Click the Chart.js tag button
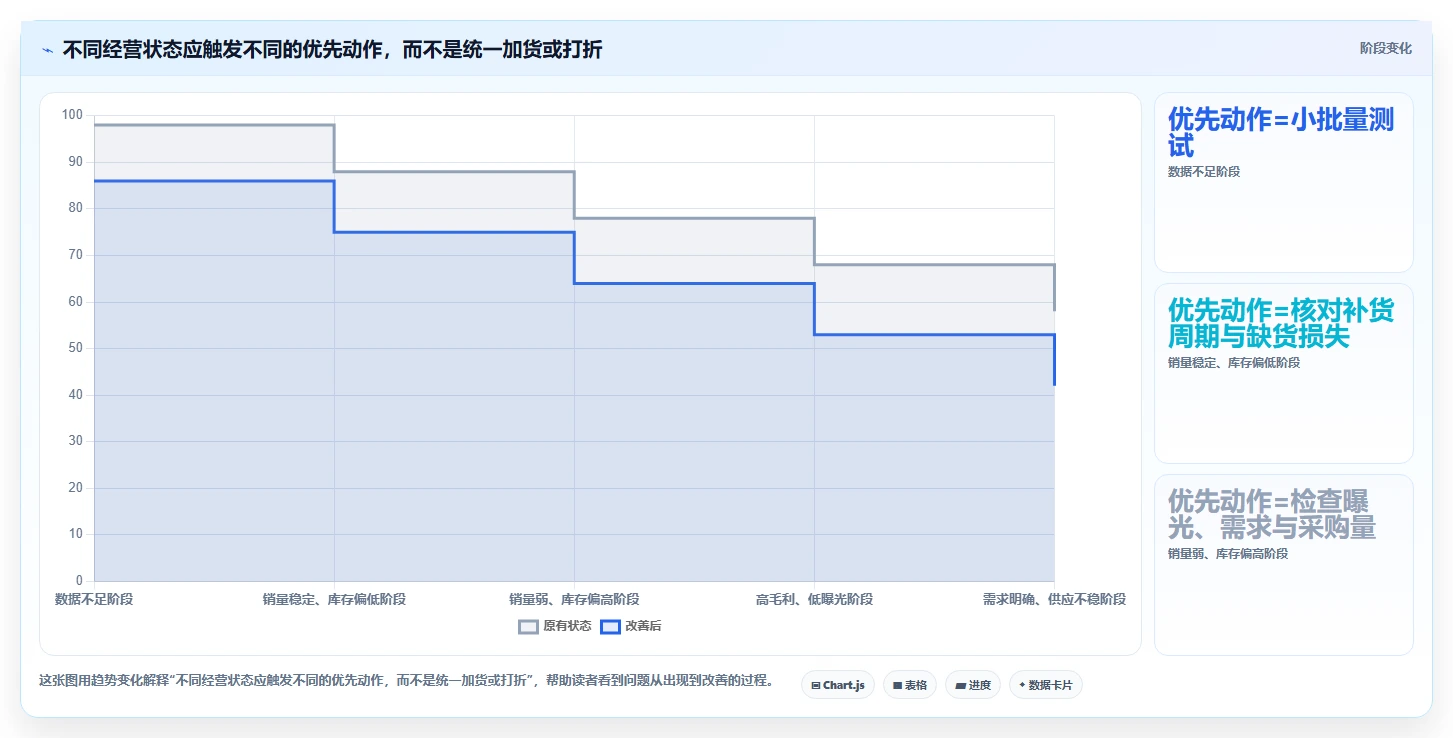The image size is (1453, 738). 838,685
